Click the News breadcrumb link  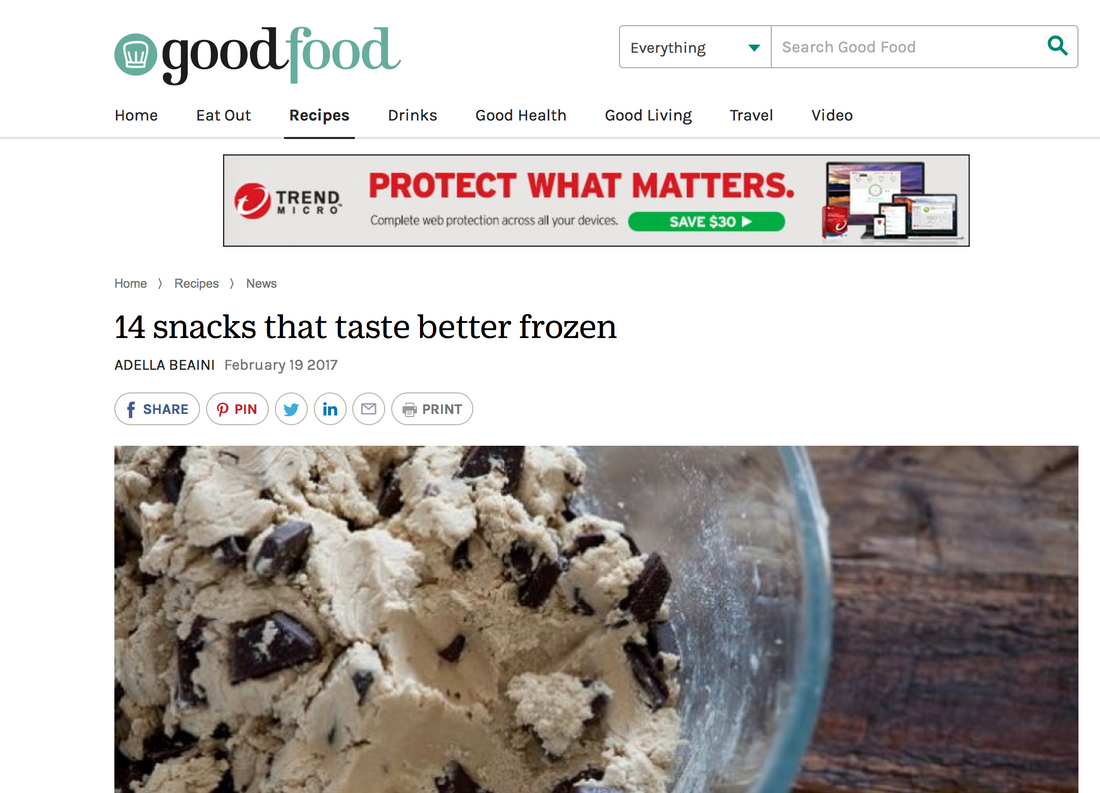click(261, 284)
